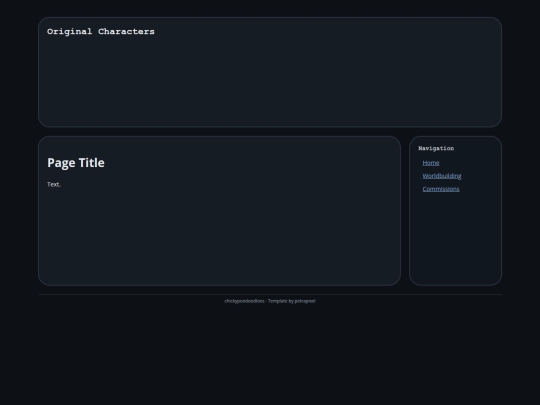The width and height of the screenshot is (540, 405).
Task: Click the Navigation sidebar heading
Action: (x=436, y=148)
